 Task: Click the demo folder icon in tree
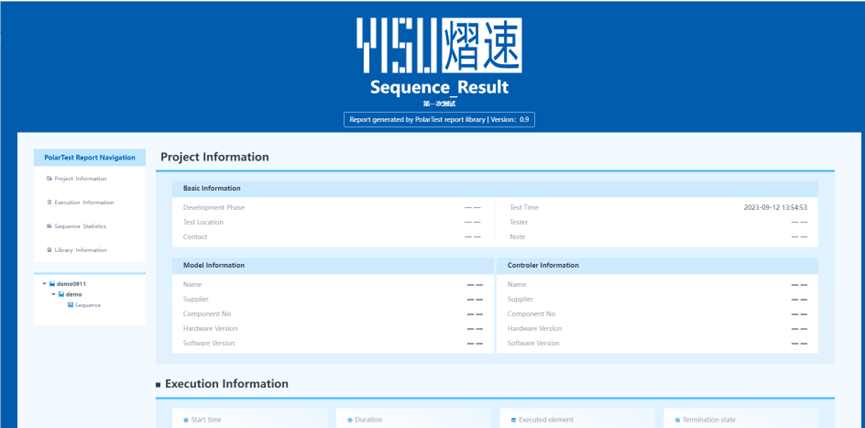pos(62,294)
